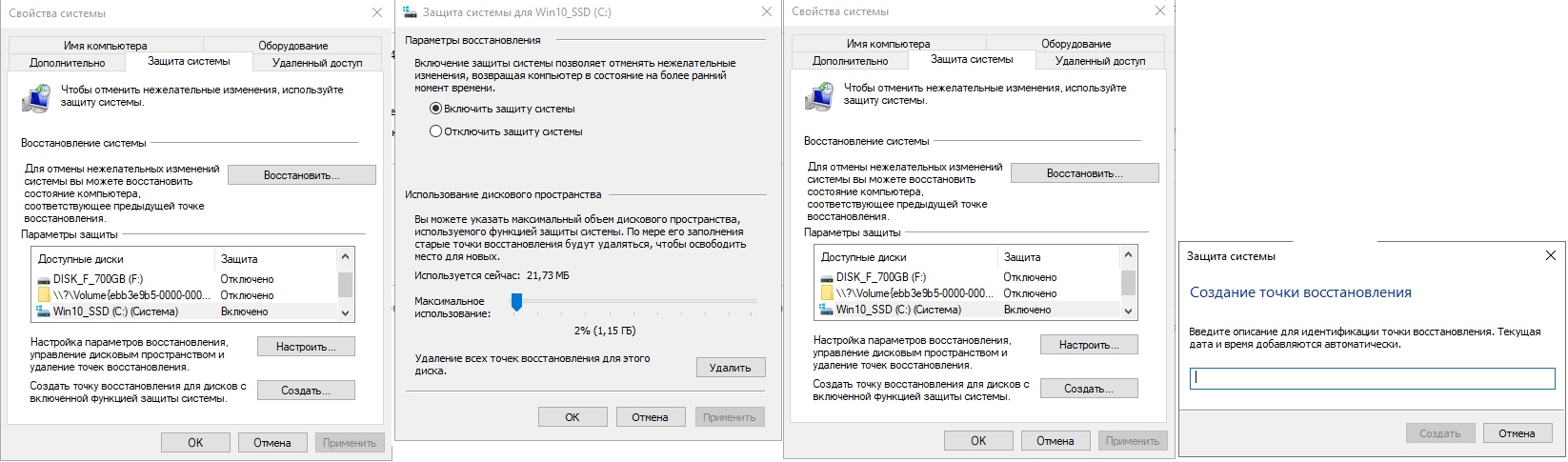Click the DISK_F_700GB drive icon in the left dialog
Screen dimensions: 1568x462
(44, 280)
